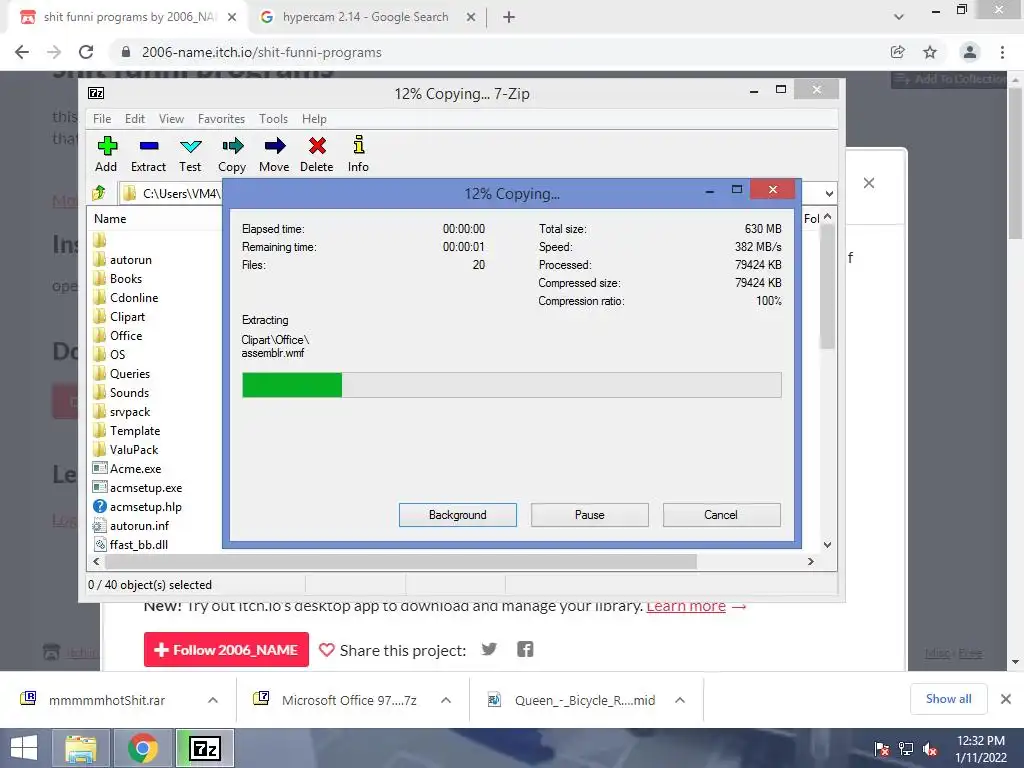The height and width of the screenshot is (768, 1024).
Task: Click the Follow 2006_NAME button
Action: pos(227,650)
